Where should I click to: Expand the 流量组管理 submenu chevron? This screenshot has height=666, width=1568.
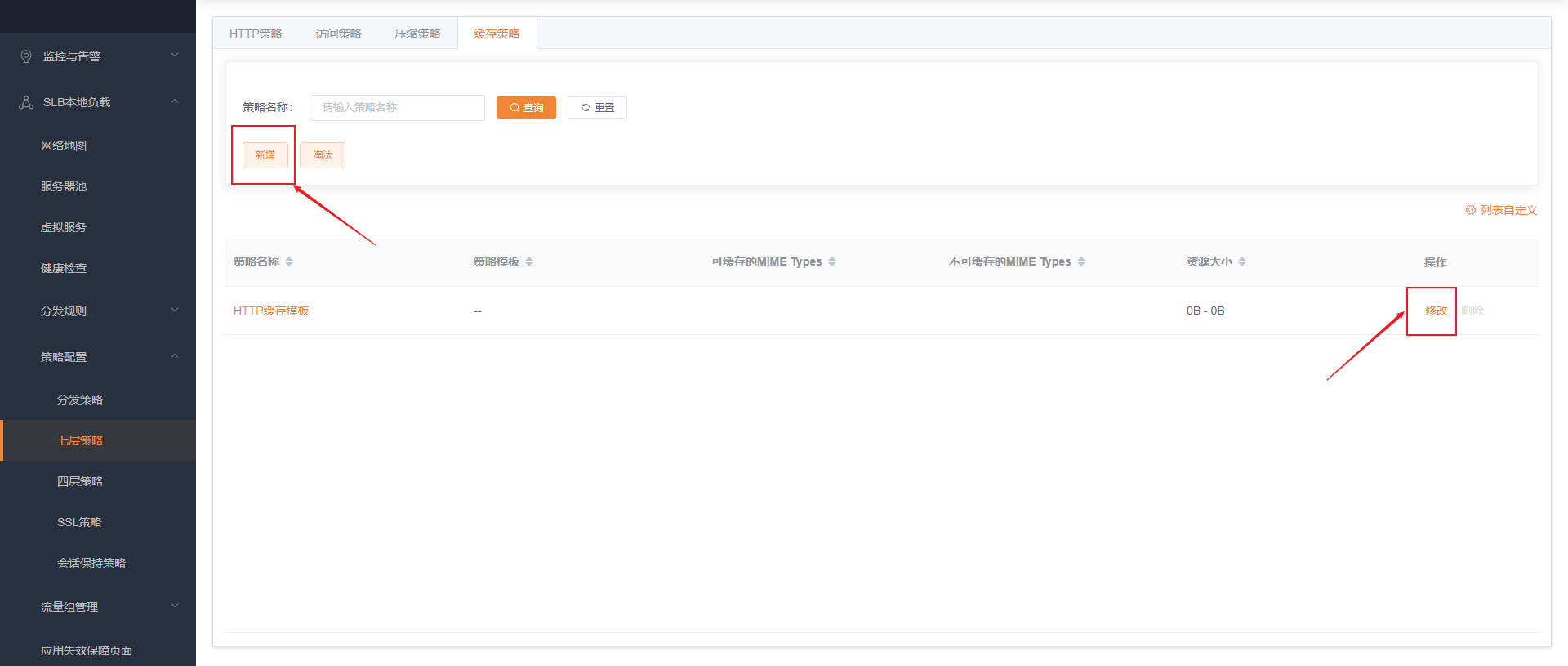coord(175,606)
